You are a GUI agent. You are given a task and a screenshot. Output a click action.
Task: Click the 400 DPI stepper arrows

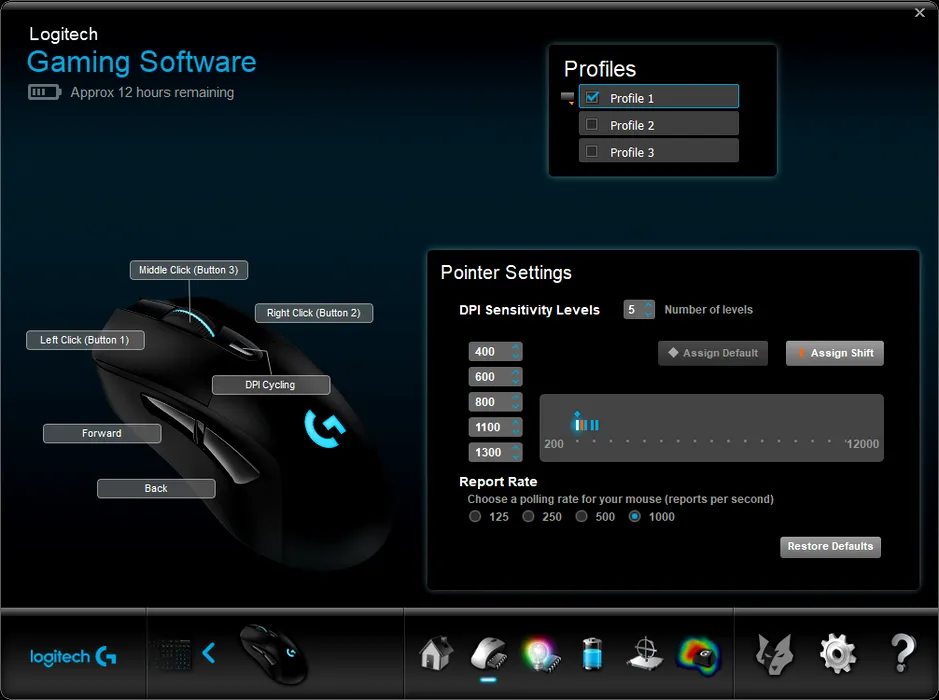tap(516, 351)
